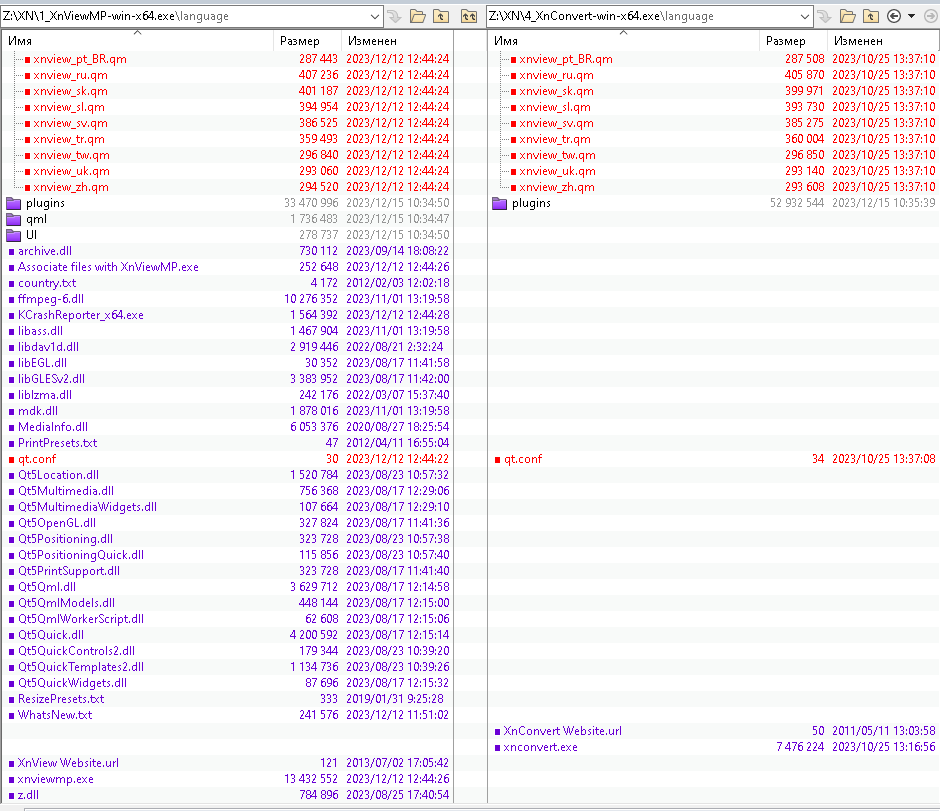Open back history dropdown arrow in right pane

(x=911, y=16)
